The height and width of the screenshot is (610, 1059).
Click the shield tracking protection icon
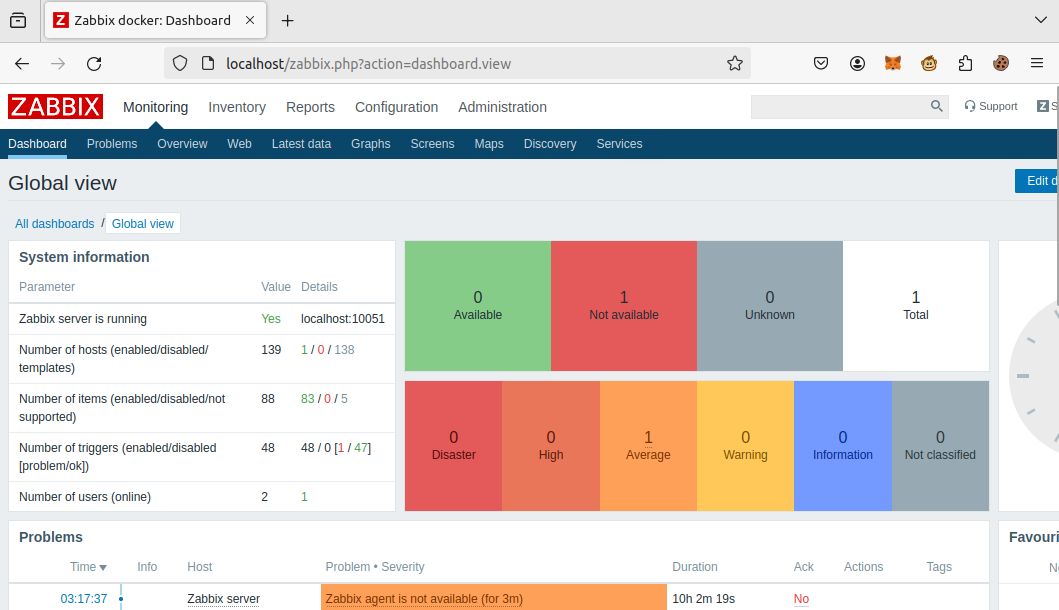point(180,63)
